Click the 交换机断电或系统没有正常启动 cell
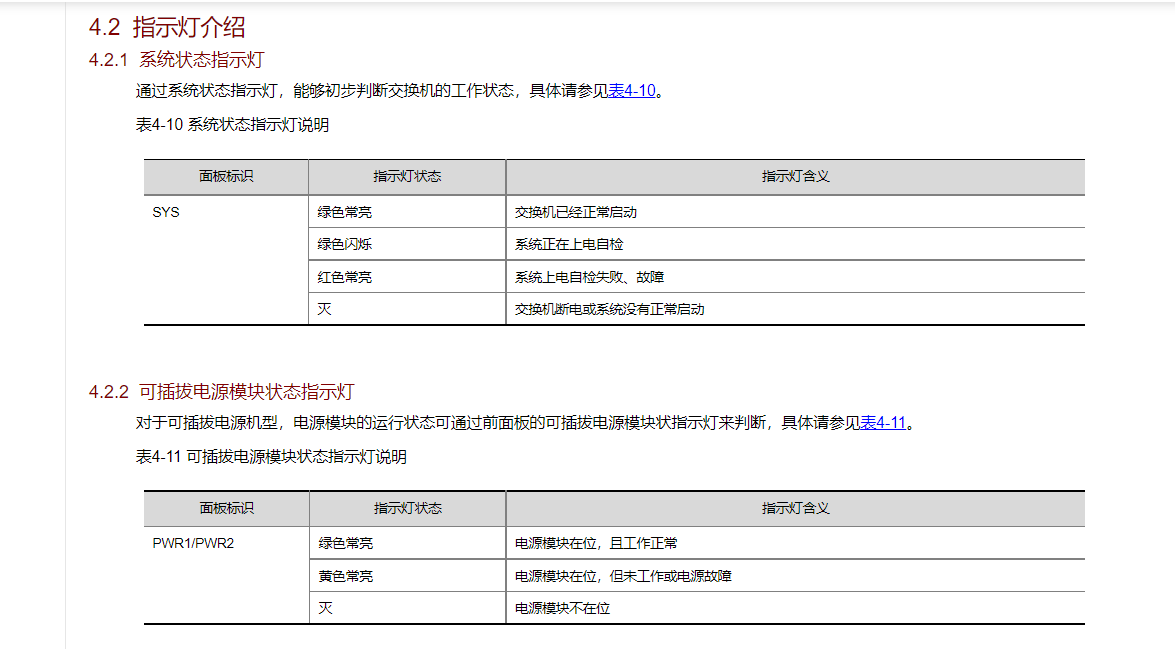 point(796,309)
